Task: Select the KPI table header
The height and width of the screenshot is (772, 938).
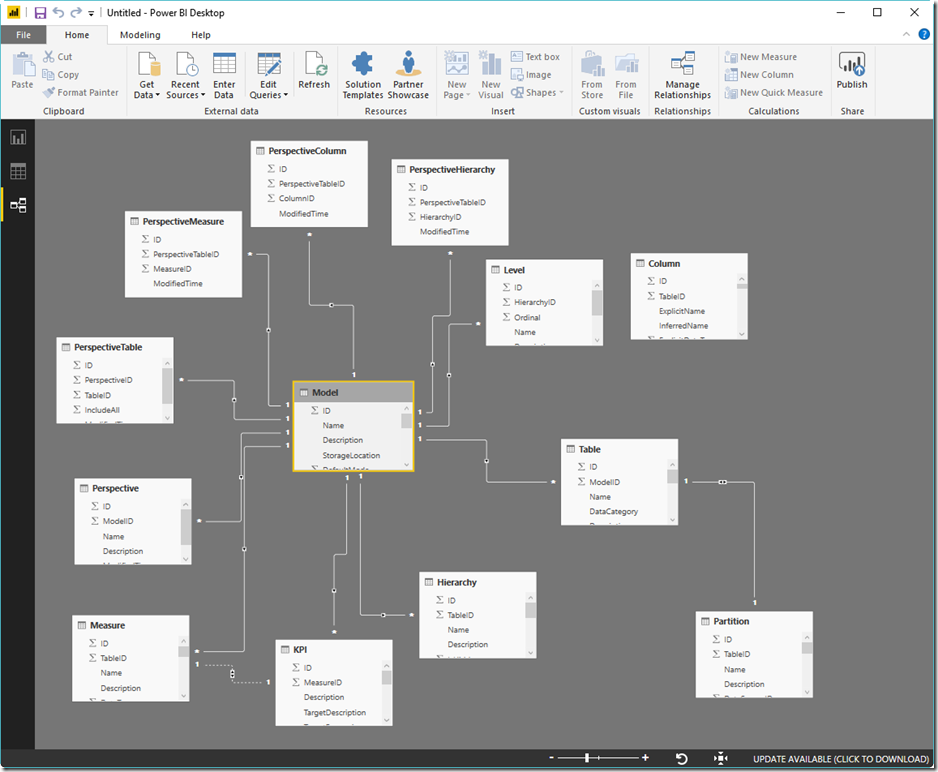Action: 334,649
